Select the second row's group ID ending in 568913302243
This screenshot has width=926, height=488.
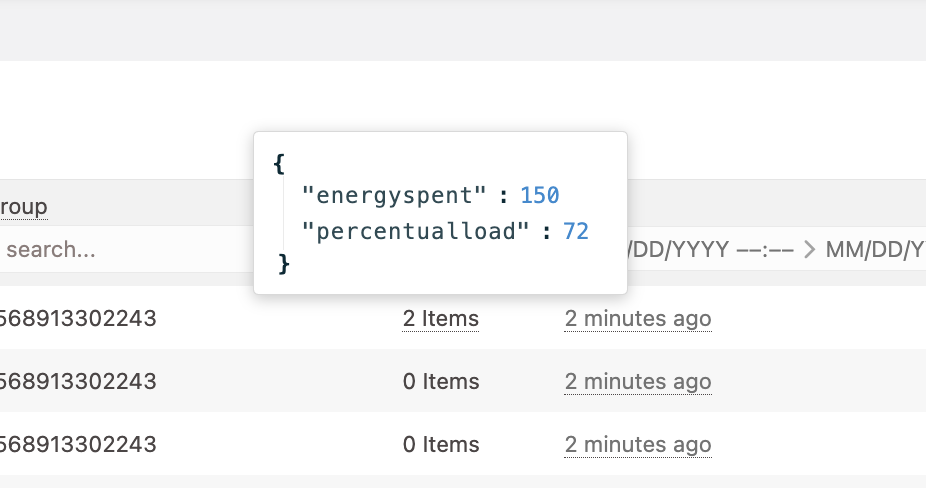pos(78,381)
